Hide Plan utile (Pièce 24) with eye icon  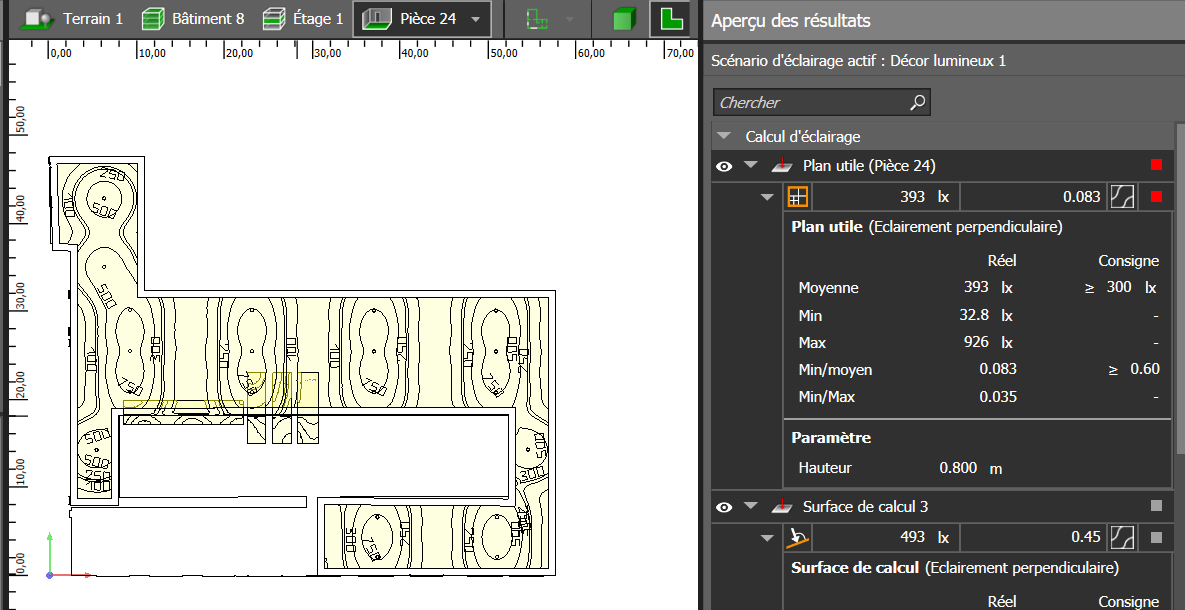coord(724,166)
